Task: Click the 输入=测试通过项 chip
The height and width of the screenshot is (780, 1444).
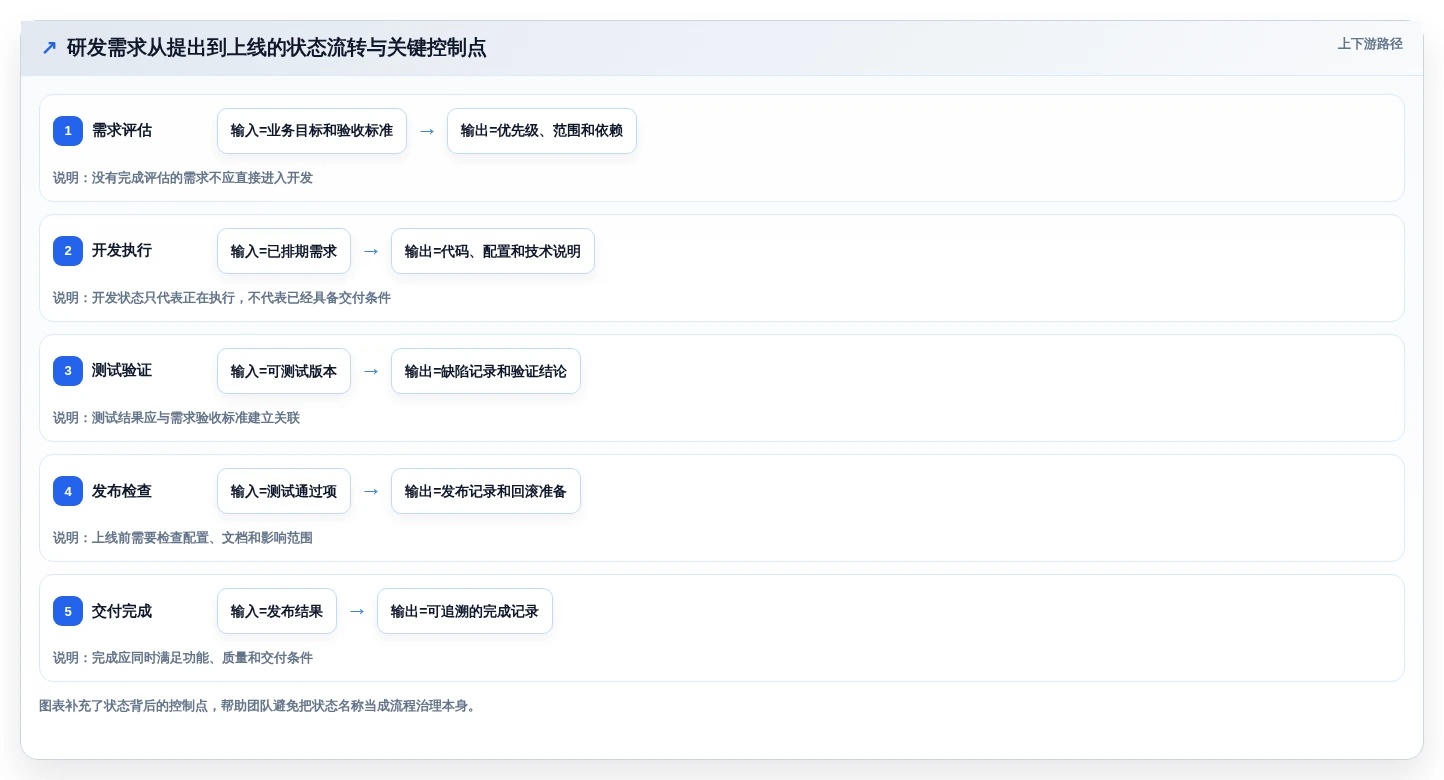Action: [284, 491]
